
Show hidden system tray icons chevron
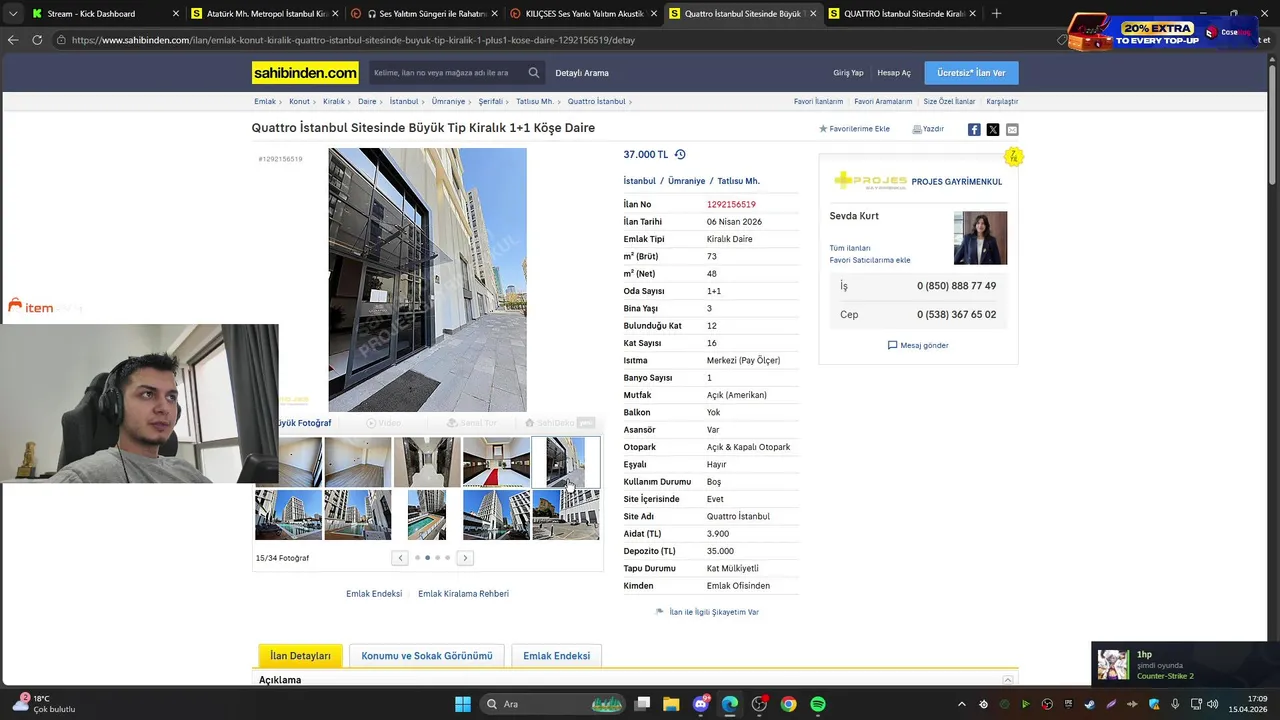click(x=962, y=704)
